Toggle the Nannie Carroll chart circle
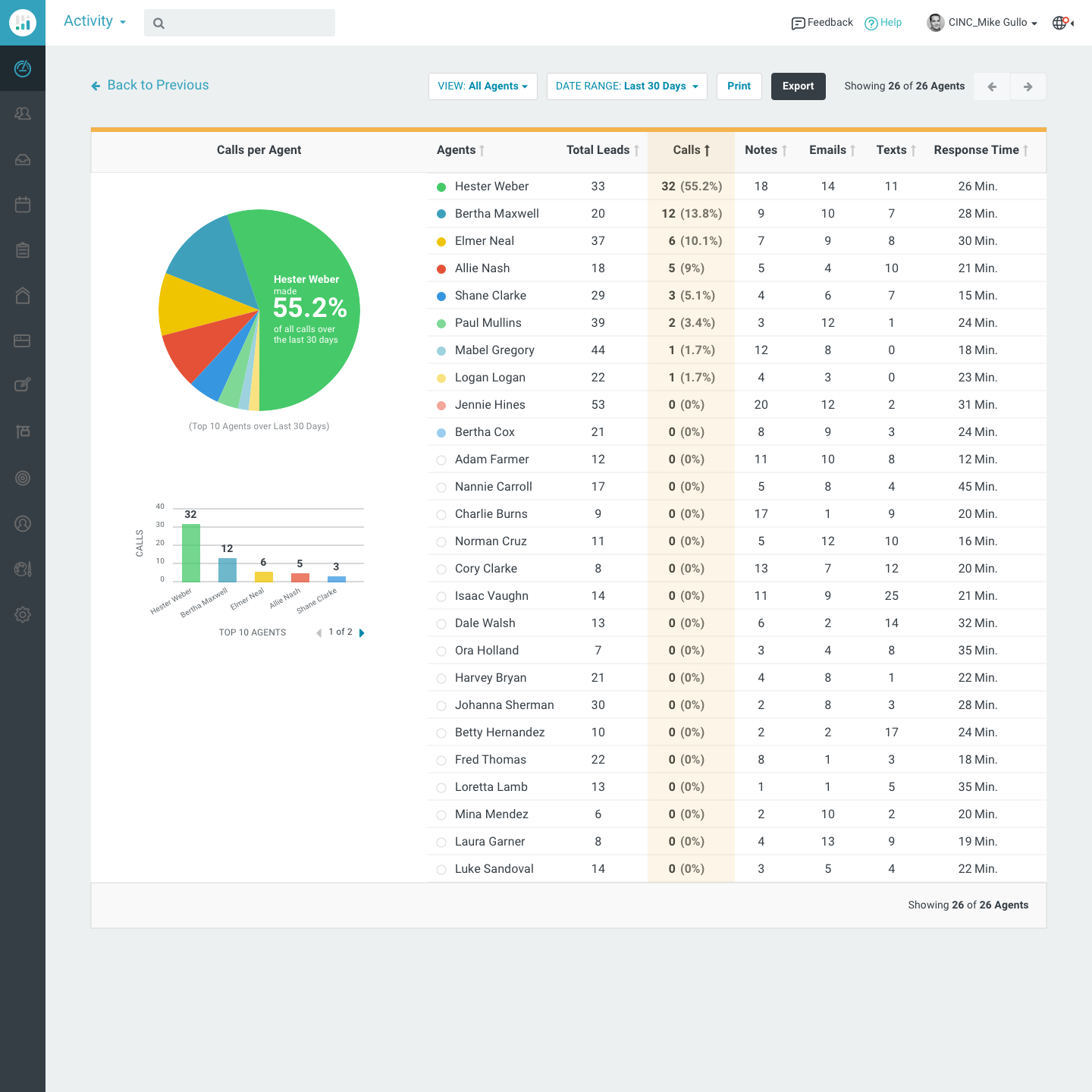The image size is (1092, 1092). pos(441,488)
